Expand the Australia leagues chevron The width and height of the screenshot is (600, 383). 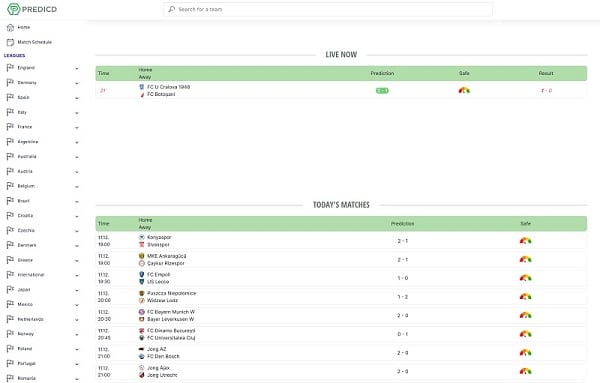pyautogui.click(x=77, y=157)
